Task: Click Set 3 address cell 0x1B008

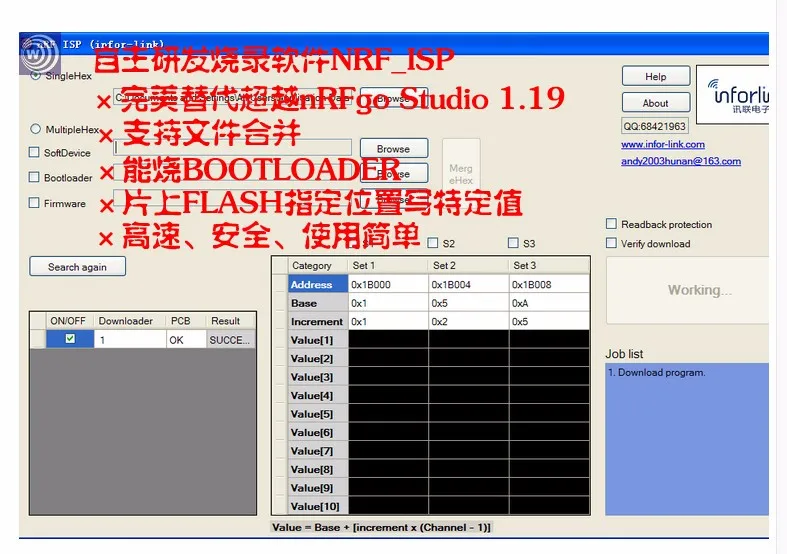Action: point(549,284)
